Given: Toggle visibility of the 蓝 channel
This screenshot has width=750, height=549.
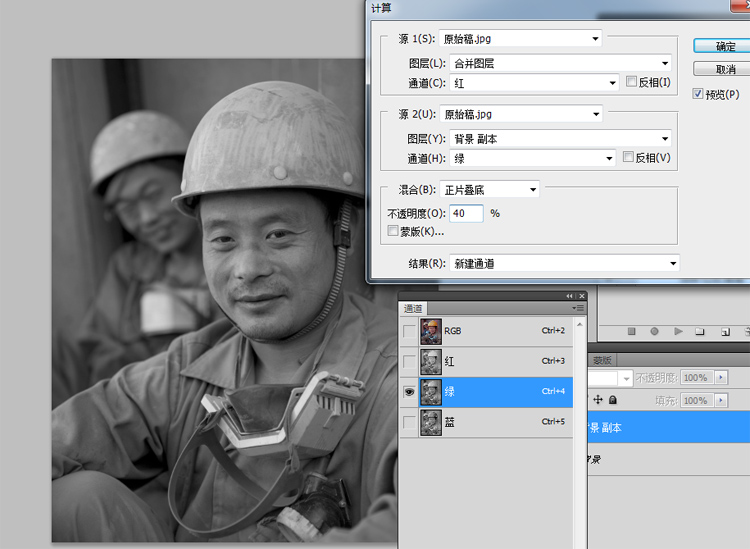Looking at the screenshot, I should [x=409, y=422].
